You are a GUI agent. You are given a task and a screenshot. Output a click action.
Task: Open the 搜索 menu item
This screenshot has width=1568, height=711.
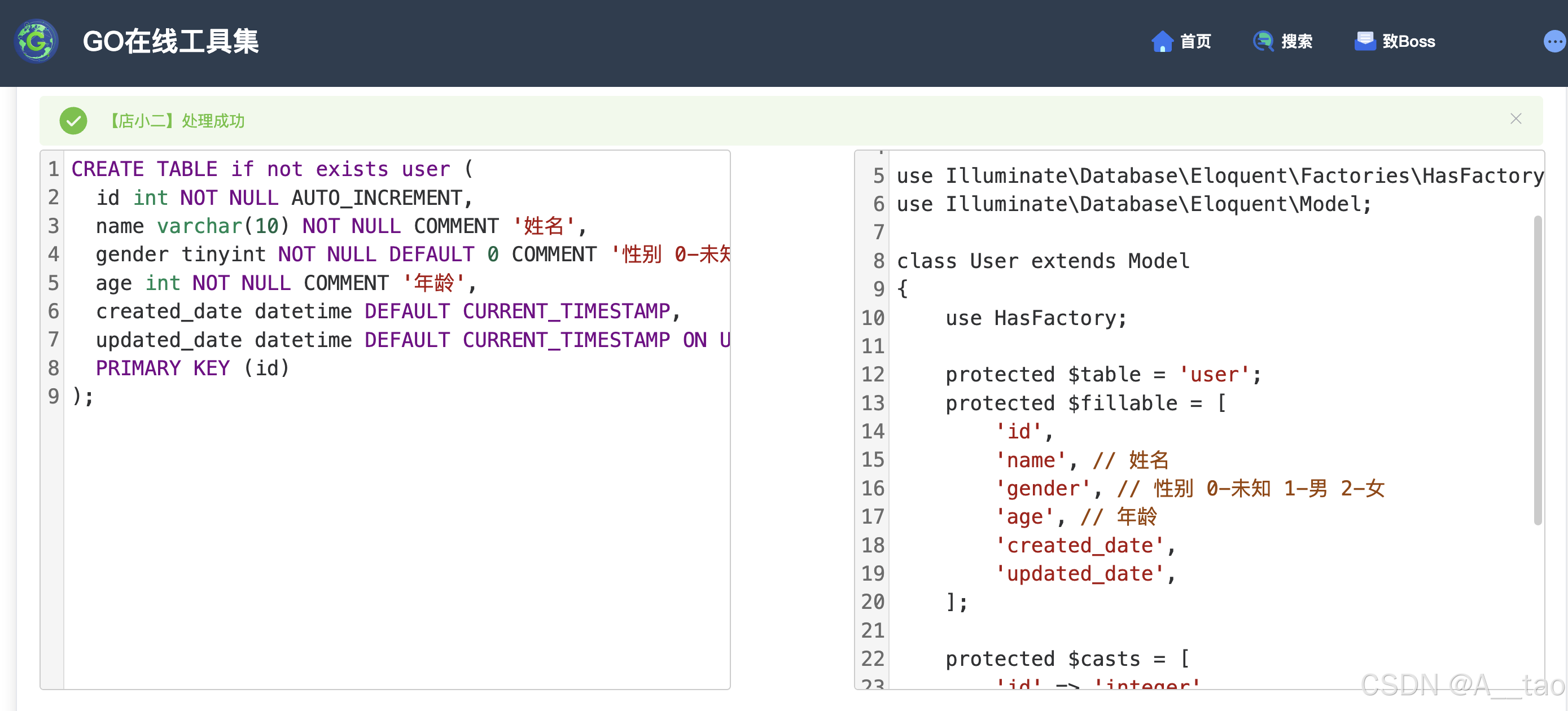tap(1297, 41)
